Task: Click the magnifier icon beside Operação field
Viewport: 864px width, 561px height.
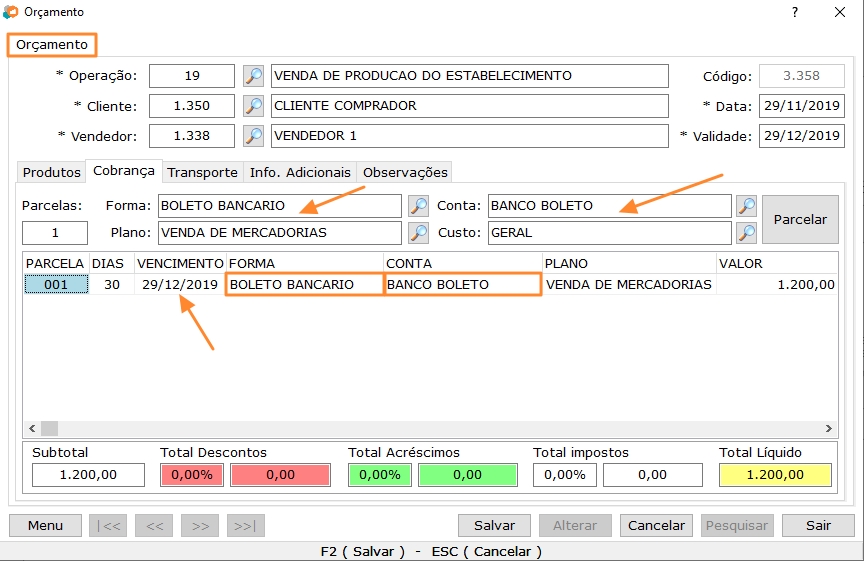Action: pyautogui.click(x=254, y=76)
